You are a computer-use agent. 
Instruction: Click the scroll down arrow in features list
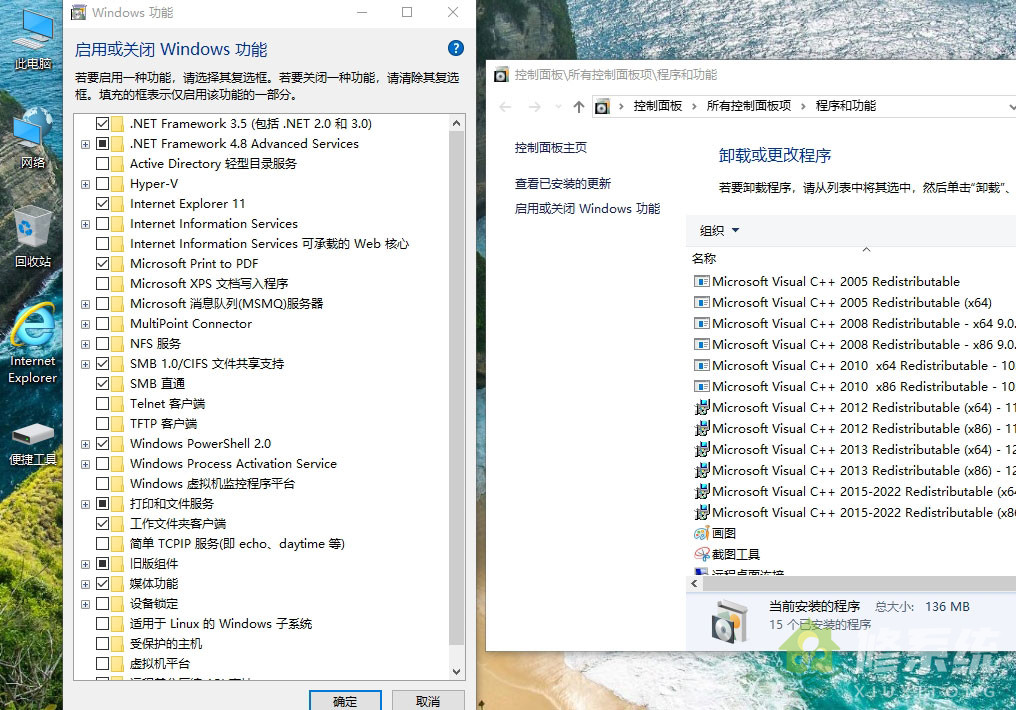coord(456,672)
